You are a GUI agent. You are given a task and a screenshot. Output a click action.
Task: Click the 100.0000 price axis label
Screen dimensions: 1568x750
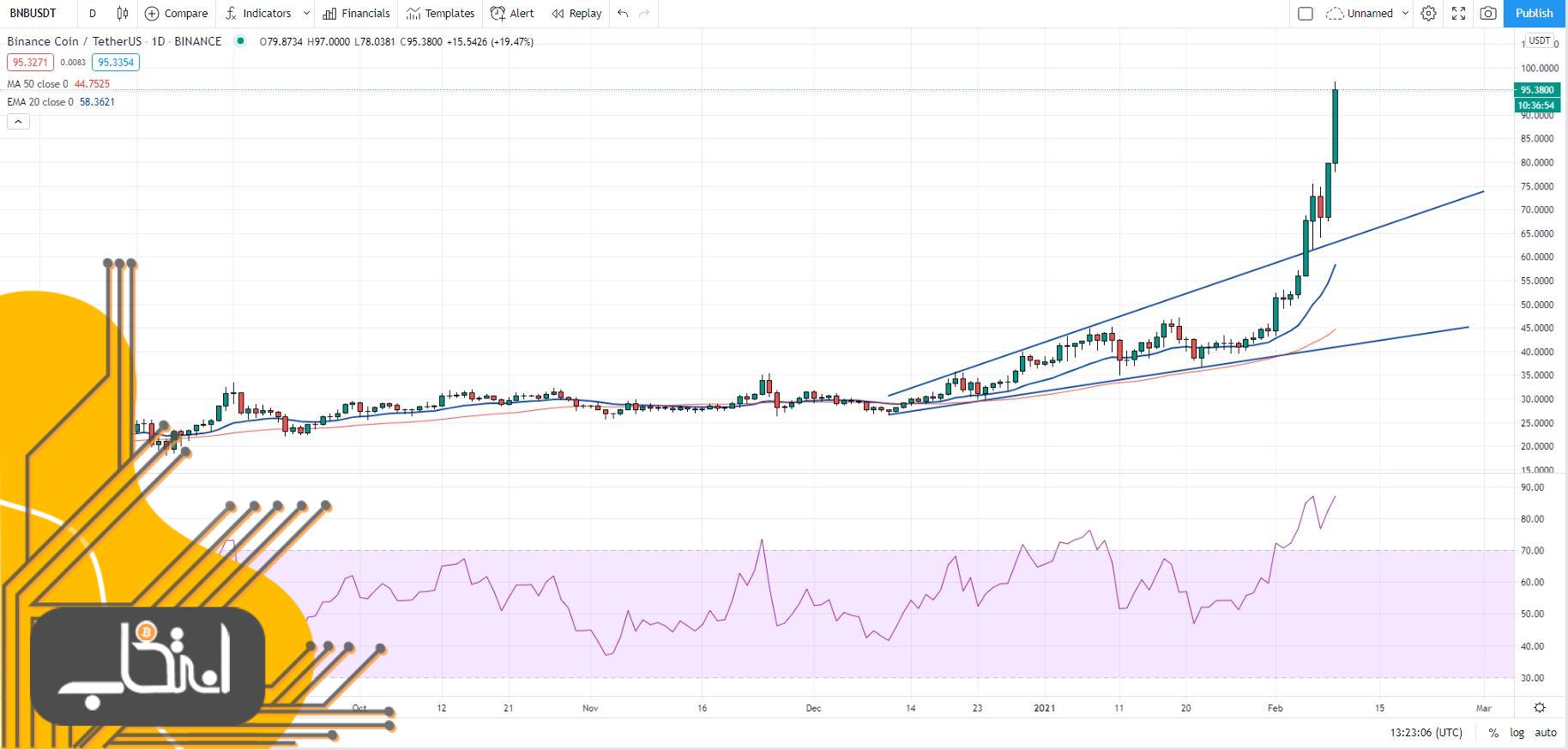[1539, 68]
